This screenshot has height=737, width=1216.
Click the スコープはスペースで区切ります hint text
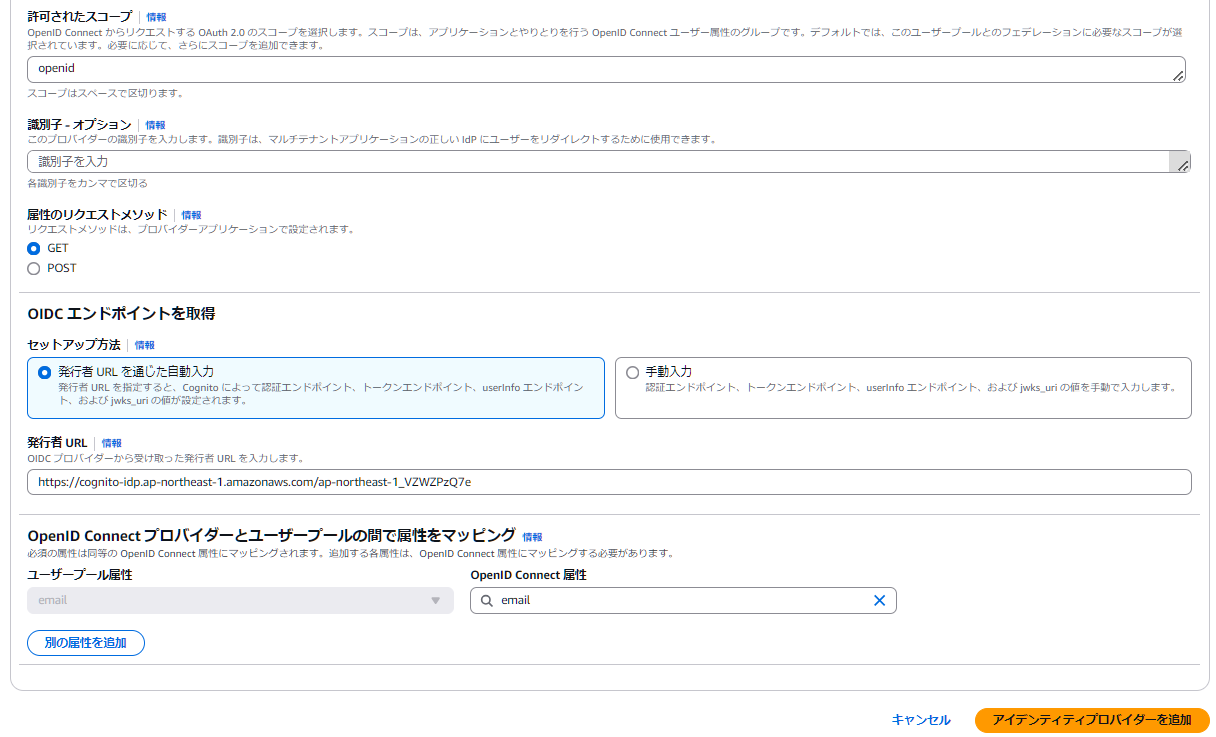click(105, 93)
